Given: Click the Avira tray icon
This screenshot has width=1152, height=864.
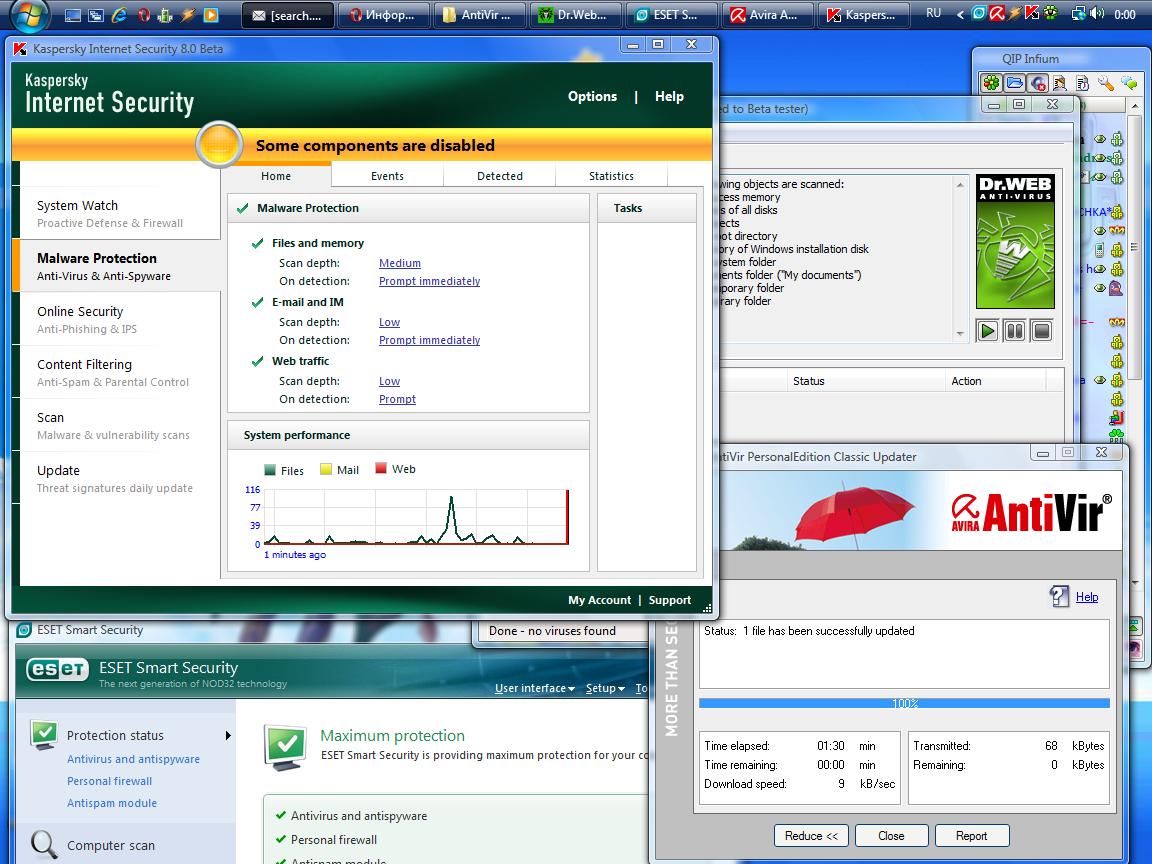Looking at the screenshot, I should (x=996, y=13).
